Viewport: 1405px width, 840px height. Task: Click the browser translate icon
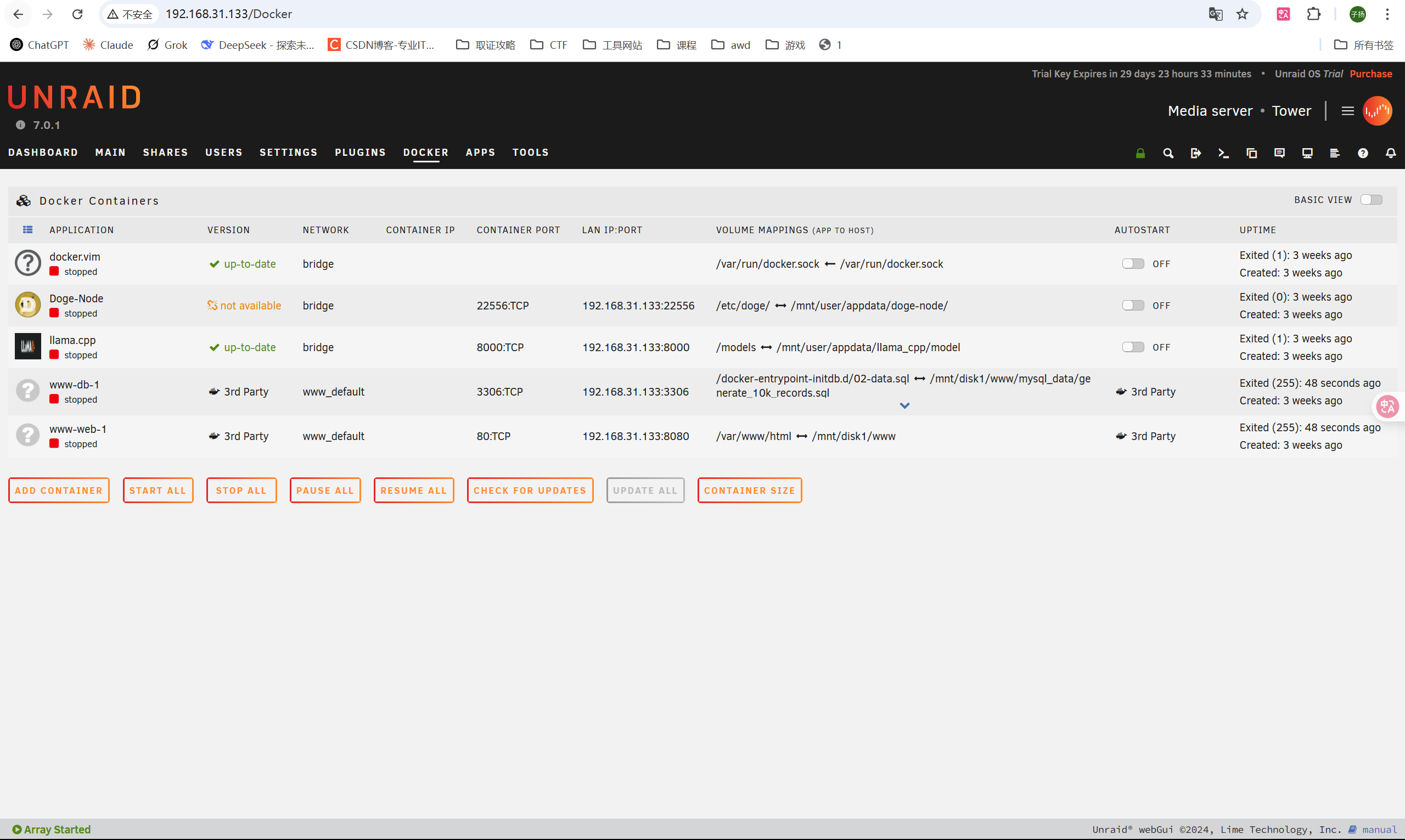pos(1215,14)
